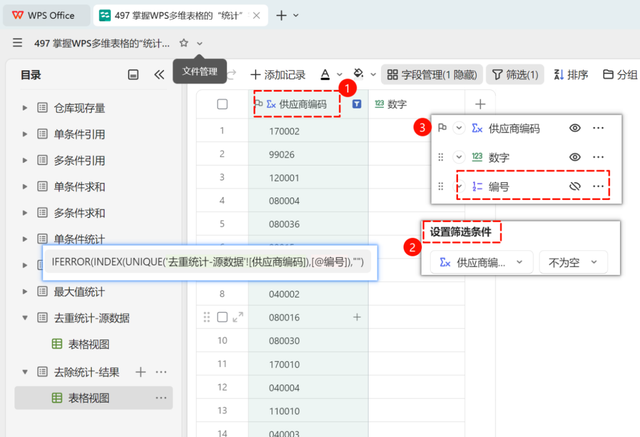640x437 pixels.
Task: Open more options for 编号 field
Action: [x=598, y=186]
